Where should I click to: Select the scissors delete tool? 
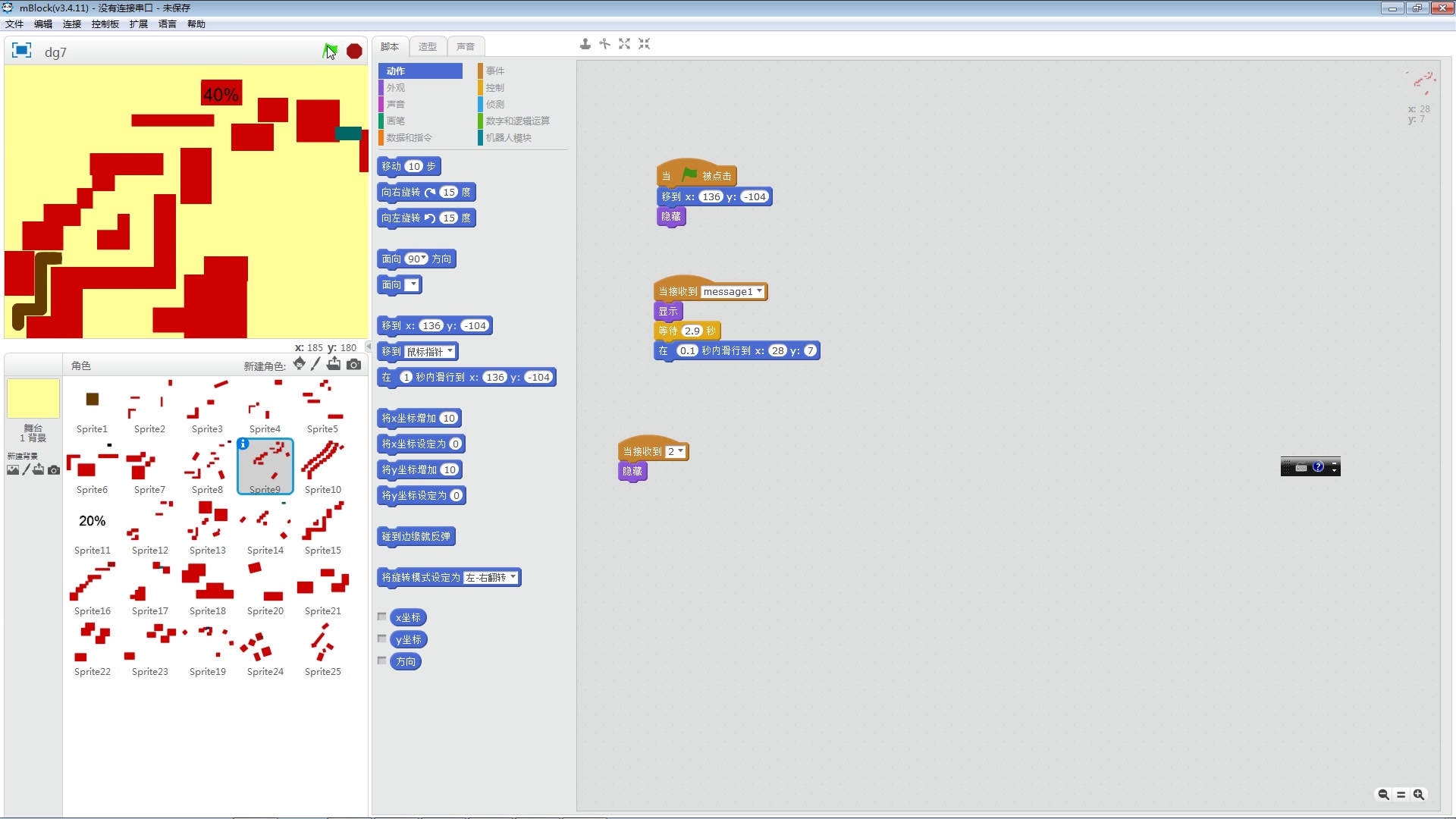(x=604, y=44)
